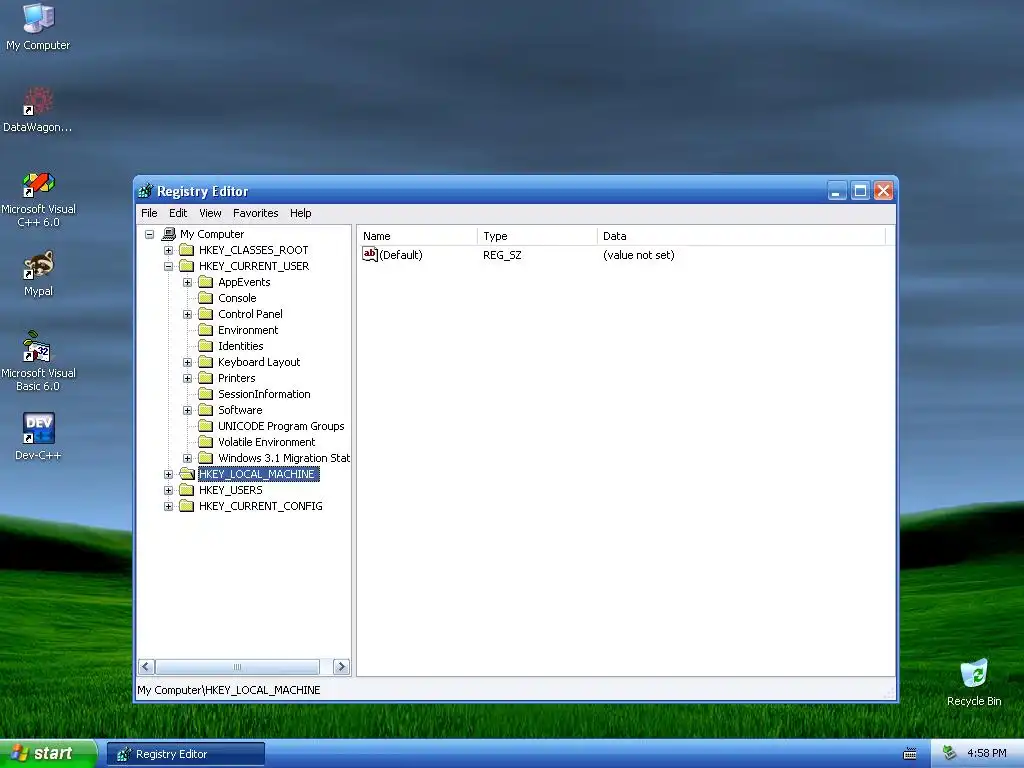The width and height of the screenshot is (1024, 768).
Task: Open the Favorites menu
Action: tap(255, 213)
